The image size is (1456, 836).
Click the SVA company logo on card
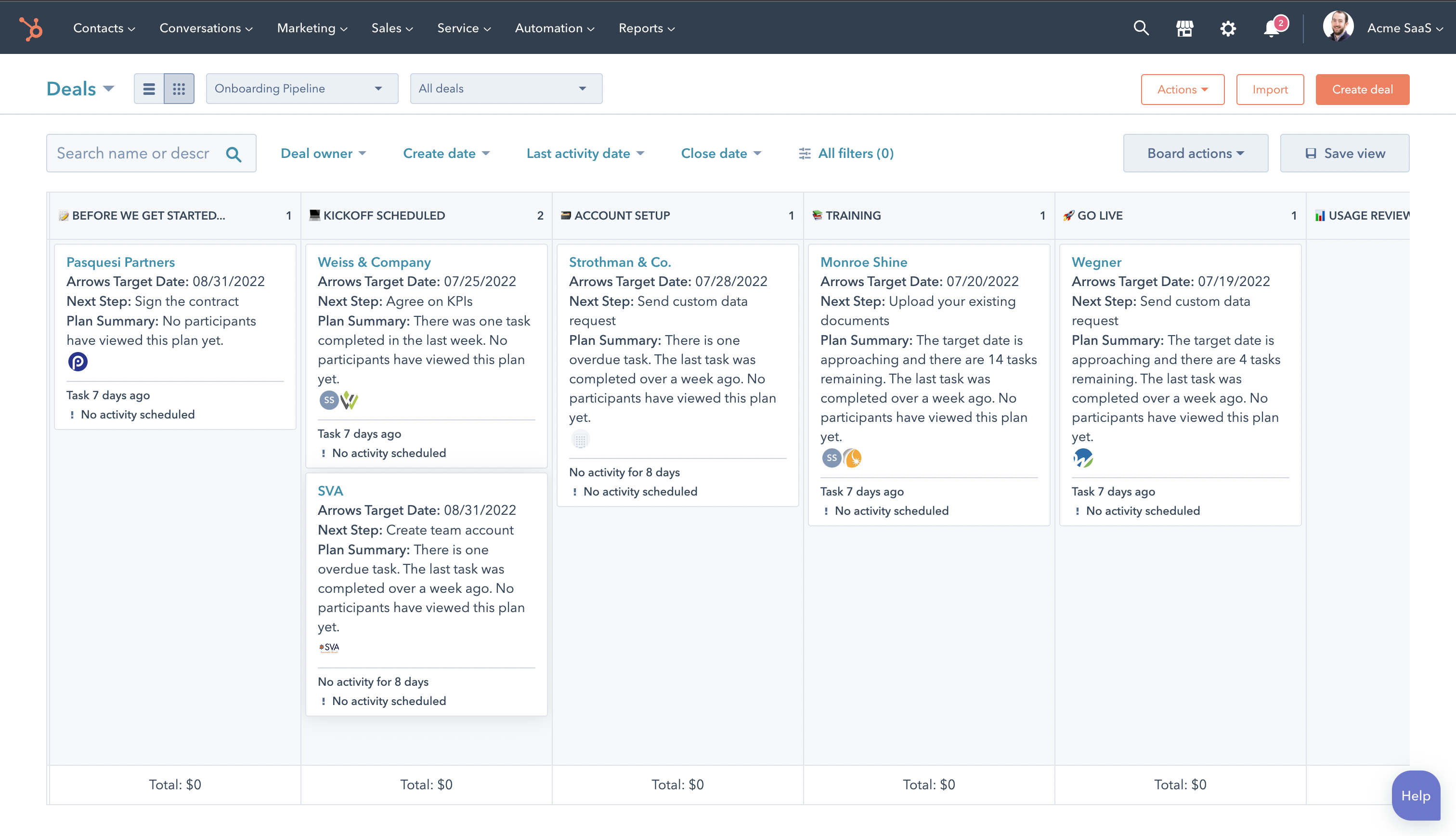tap(329, 648)
